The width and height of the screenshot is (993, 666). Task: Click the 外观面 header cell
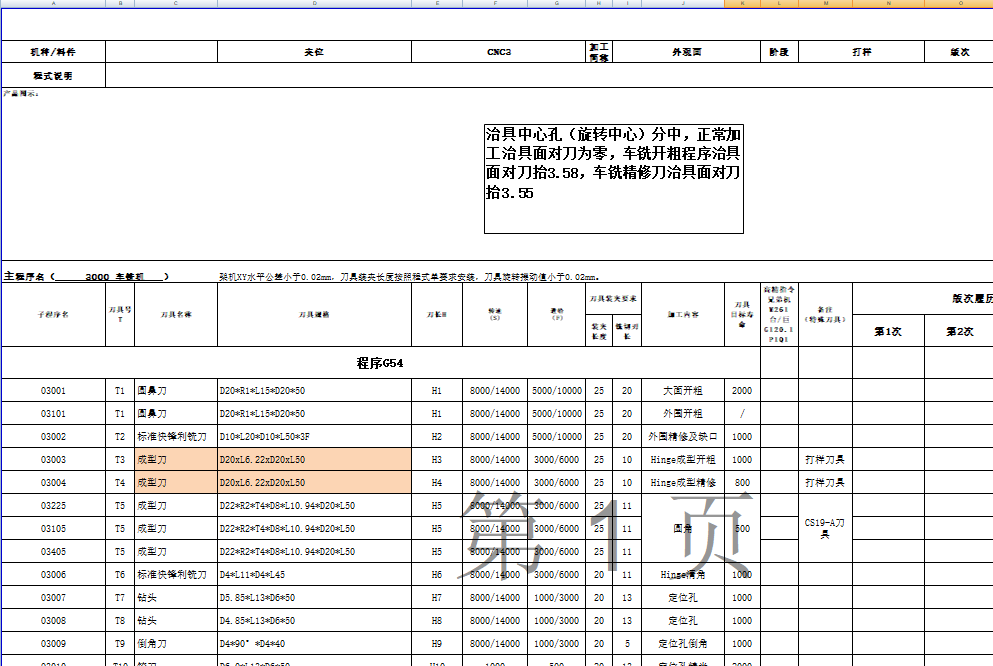pos(685,50)
